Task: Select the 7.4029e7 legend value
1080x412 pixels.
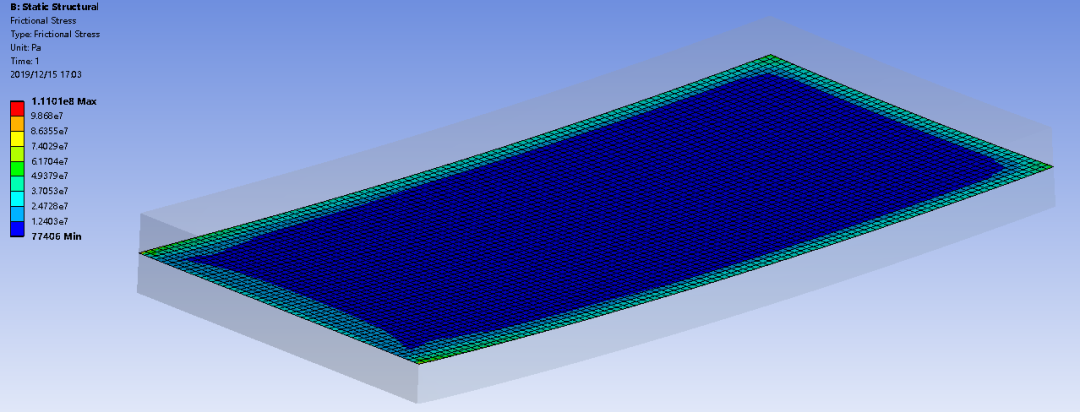Action: pos(50,146)
